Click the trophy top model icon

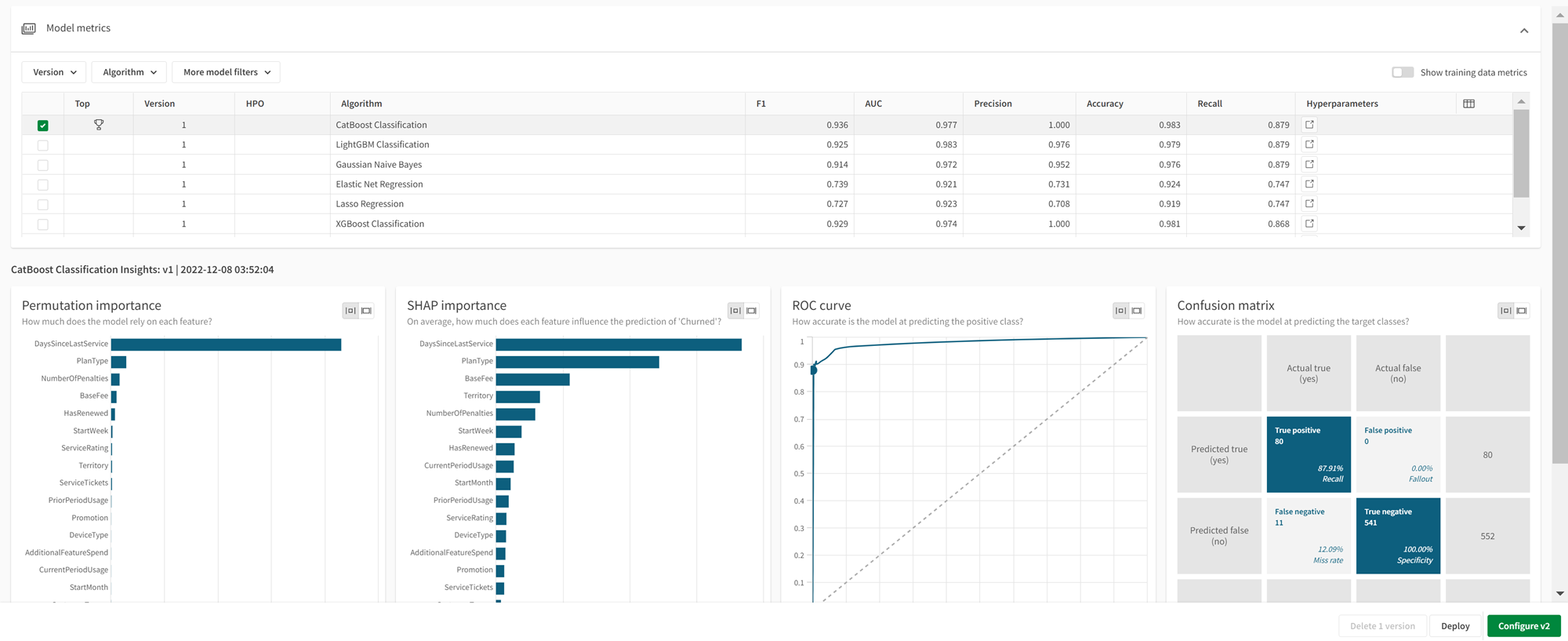tap(99, 125)
